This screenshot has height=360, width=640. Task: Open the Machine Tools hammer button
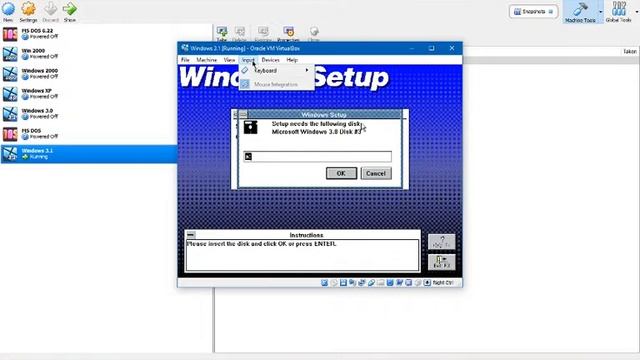pos(580,11)
